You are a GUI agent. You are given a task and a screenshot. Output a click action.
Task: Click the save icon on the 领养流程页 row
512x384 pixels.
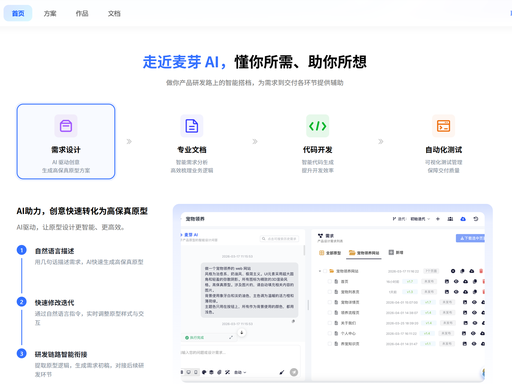[x=465, y=312]
